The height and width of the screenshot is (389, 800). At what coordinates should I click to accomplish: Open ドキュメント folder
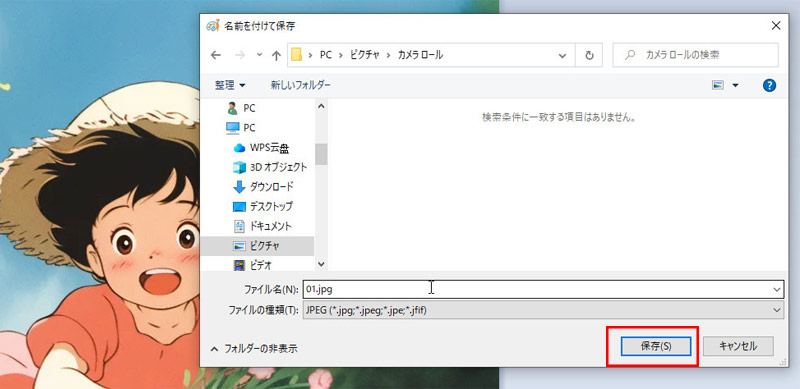pos(262,226)
